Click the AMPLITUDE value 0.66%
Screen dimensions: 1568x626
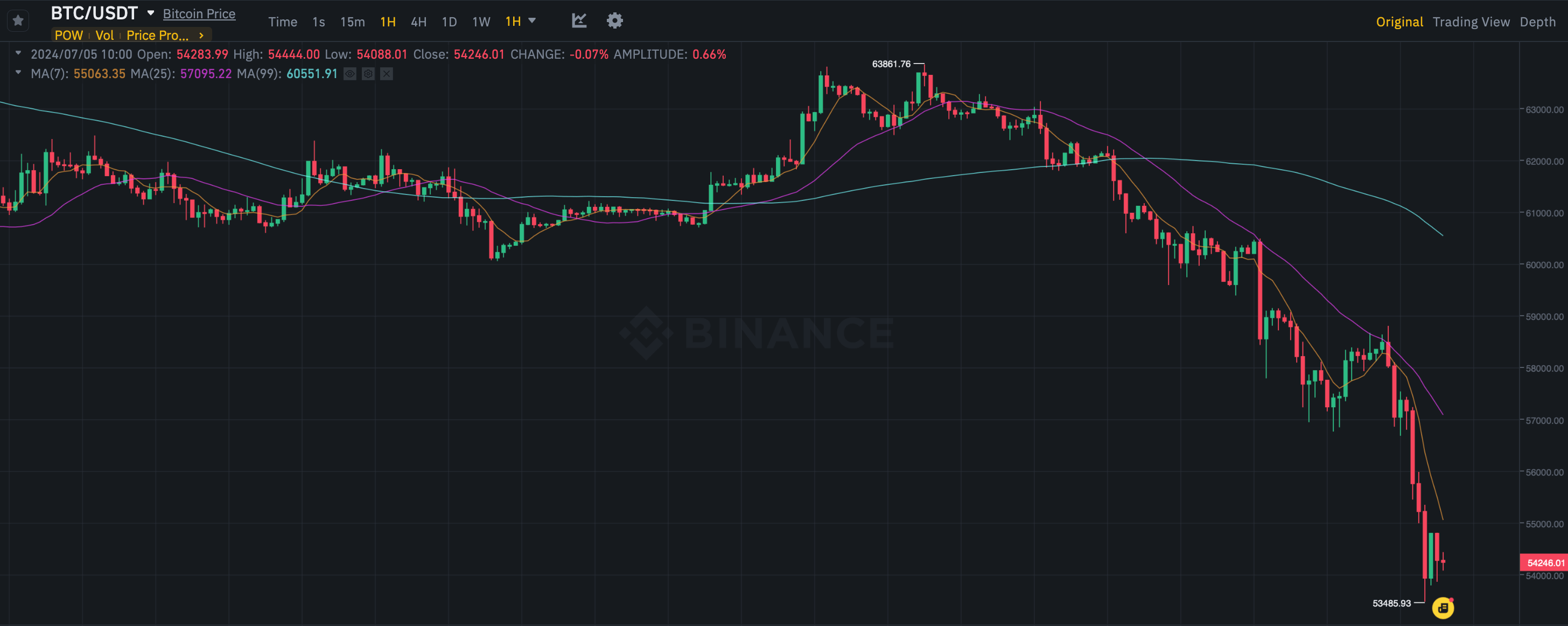709,54
